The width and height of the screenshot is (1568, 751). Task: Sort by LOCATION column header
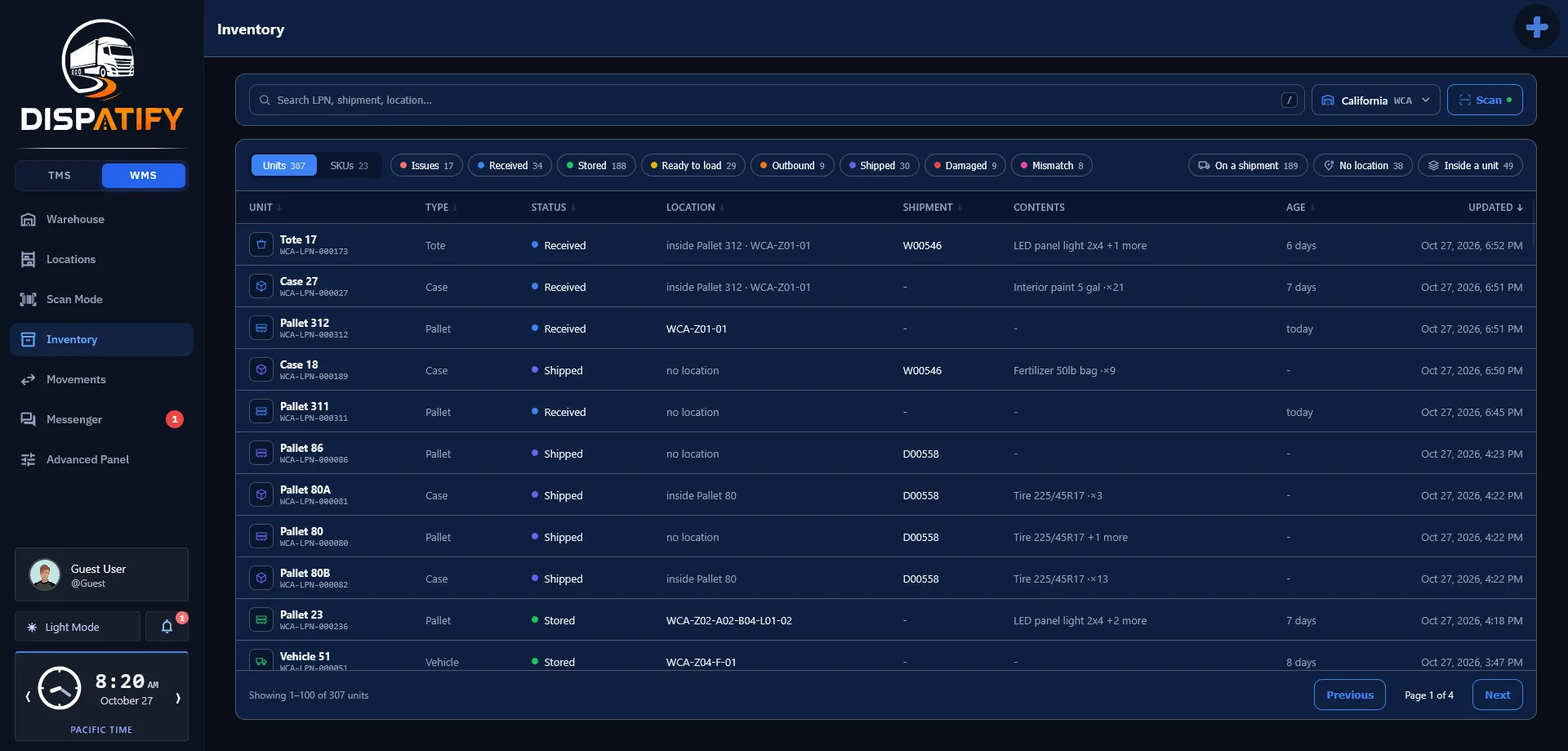pos(695,208)
